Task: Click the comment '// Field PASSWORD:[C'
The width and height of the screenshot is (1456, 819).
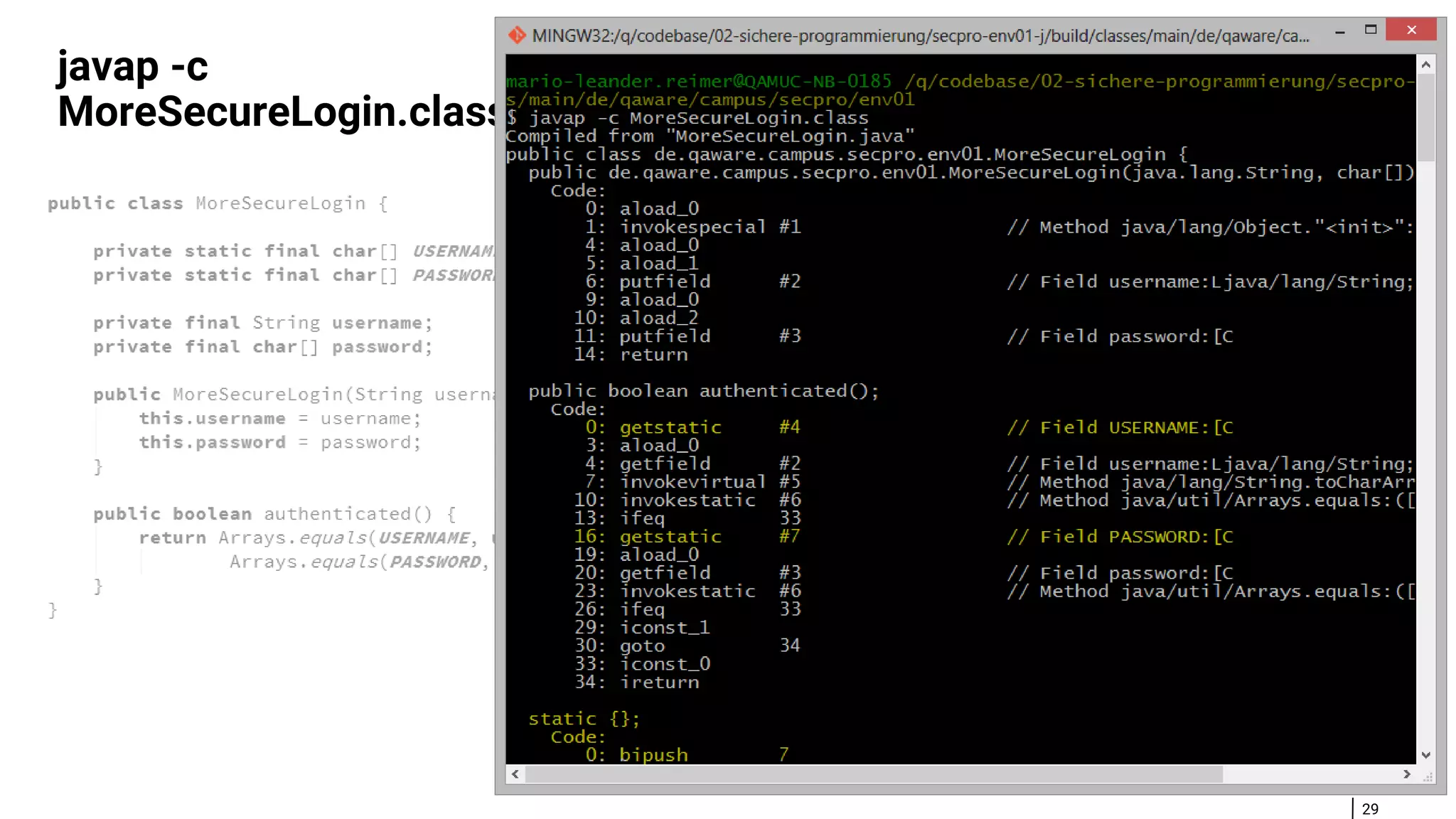Action: [1120, 537]
